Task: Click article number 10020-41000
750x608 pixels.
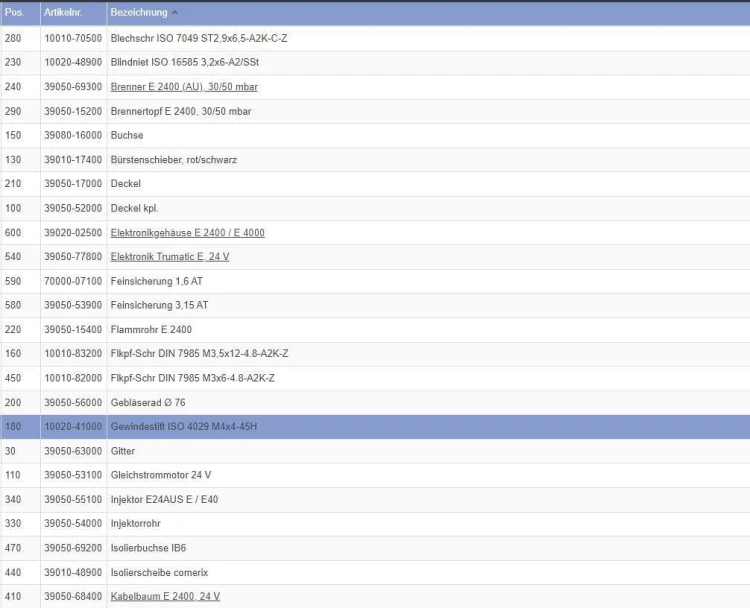Action: [73, 427]
